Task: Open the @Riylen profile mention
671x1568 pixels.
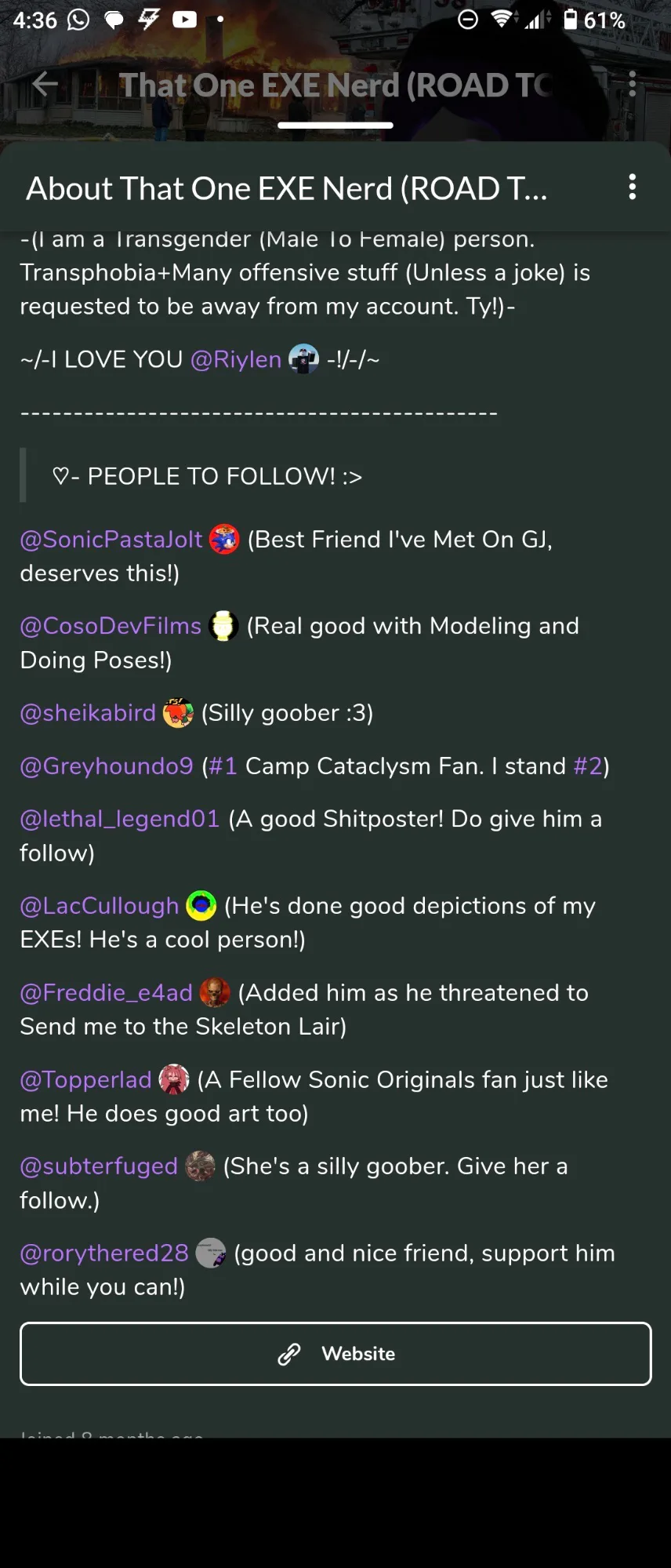Action: pyautogui.click(x=236, y=359)
